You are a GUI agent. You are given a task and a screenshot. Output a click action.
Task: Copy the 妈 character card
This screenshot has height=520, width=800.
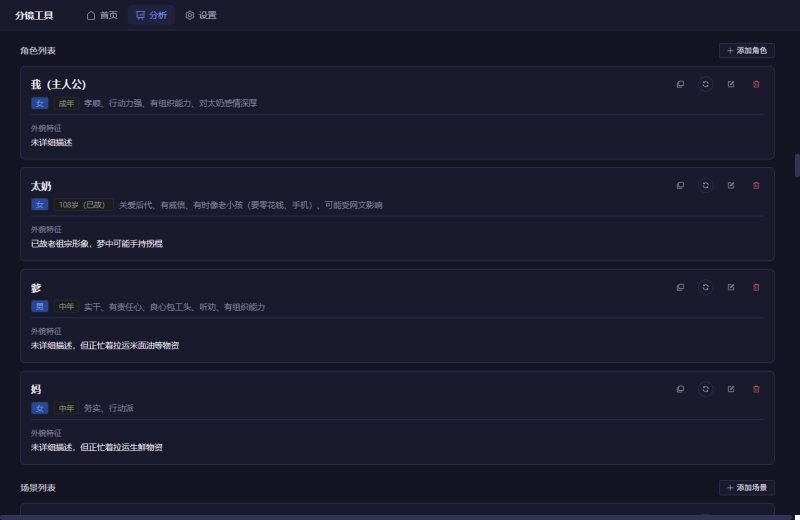[x=680, y=389]
